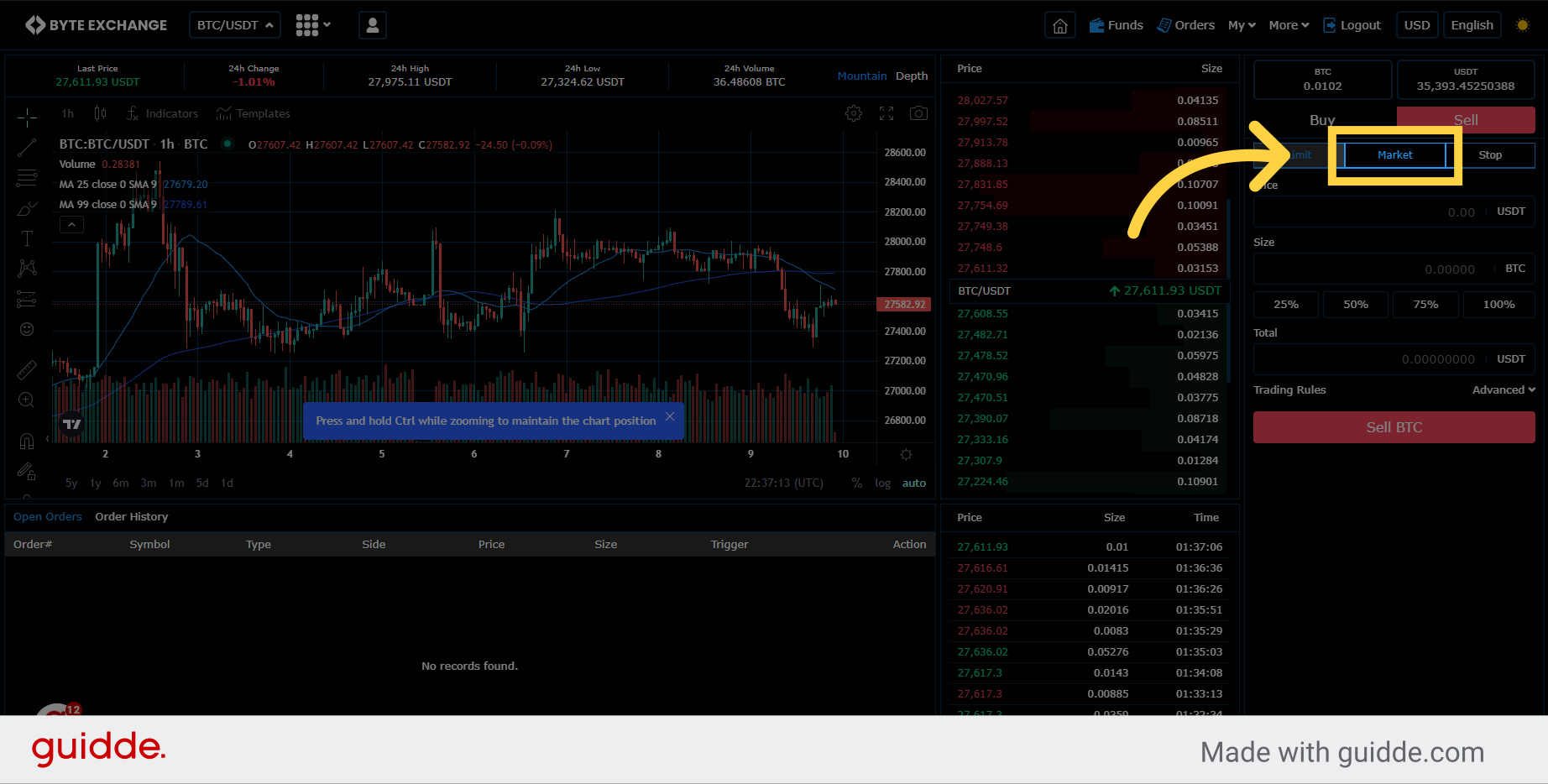
Task: Close the Ctrl zoom hint banner
Action: point(670,416)
